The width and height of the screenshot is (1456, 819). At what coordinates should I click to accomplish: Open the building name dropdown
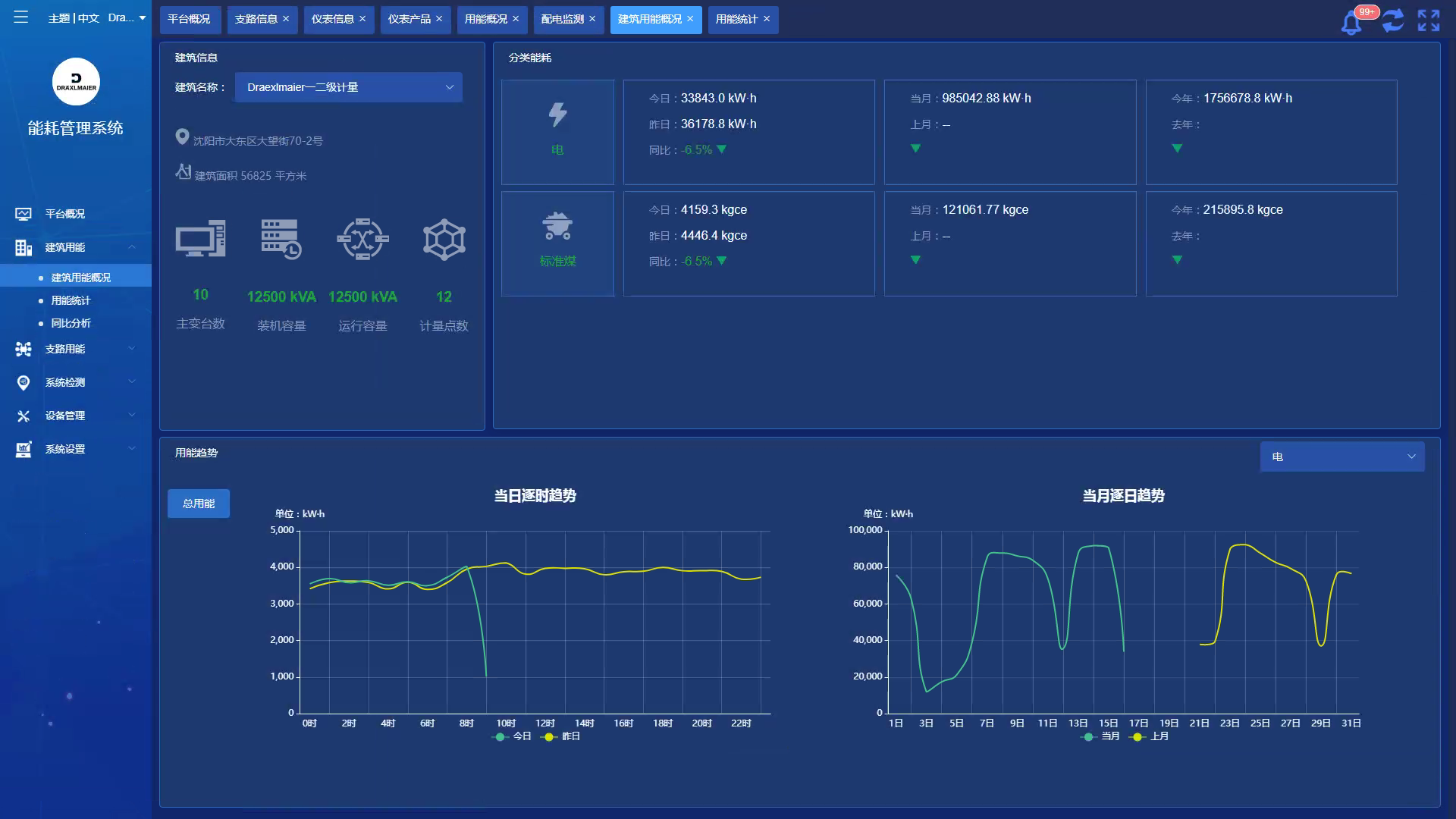[349, 87]
